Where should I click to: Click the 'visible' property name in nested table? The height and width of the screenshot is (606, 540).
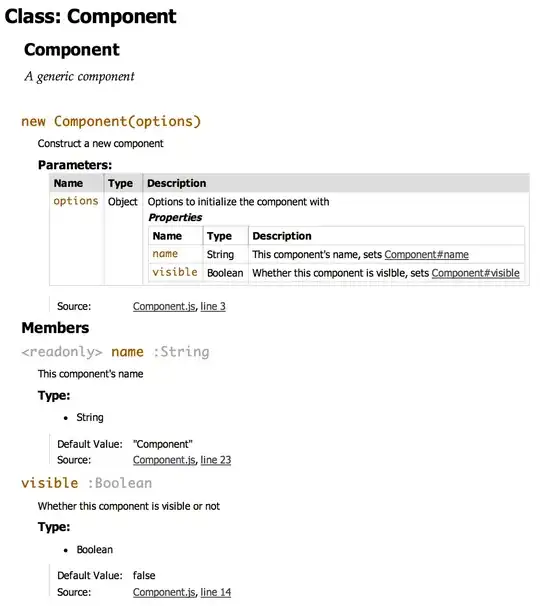pos(175,272)
